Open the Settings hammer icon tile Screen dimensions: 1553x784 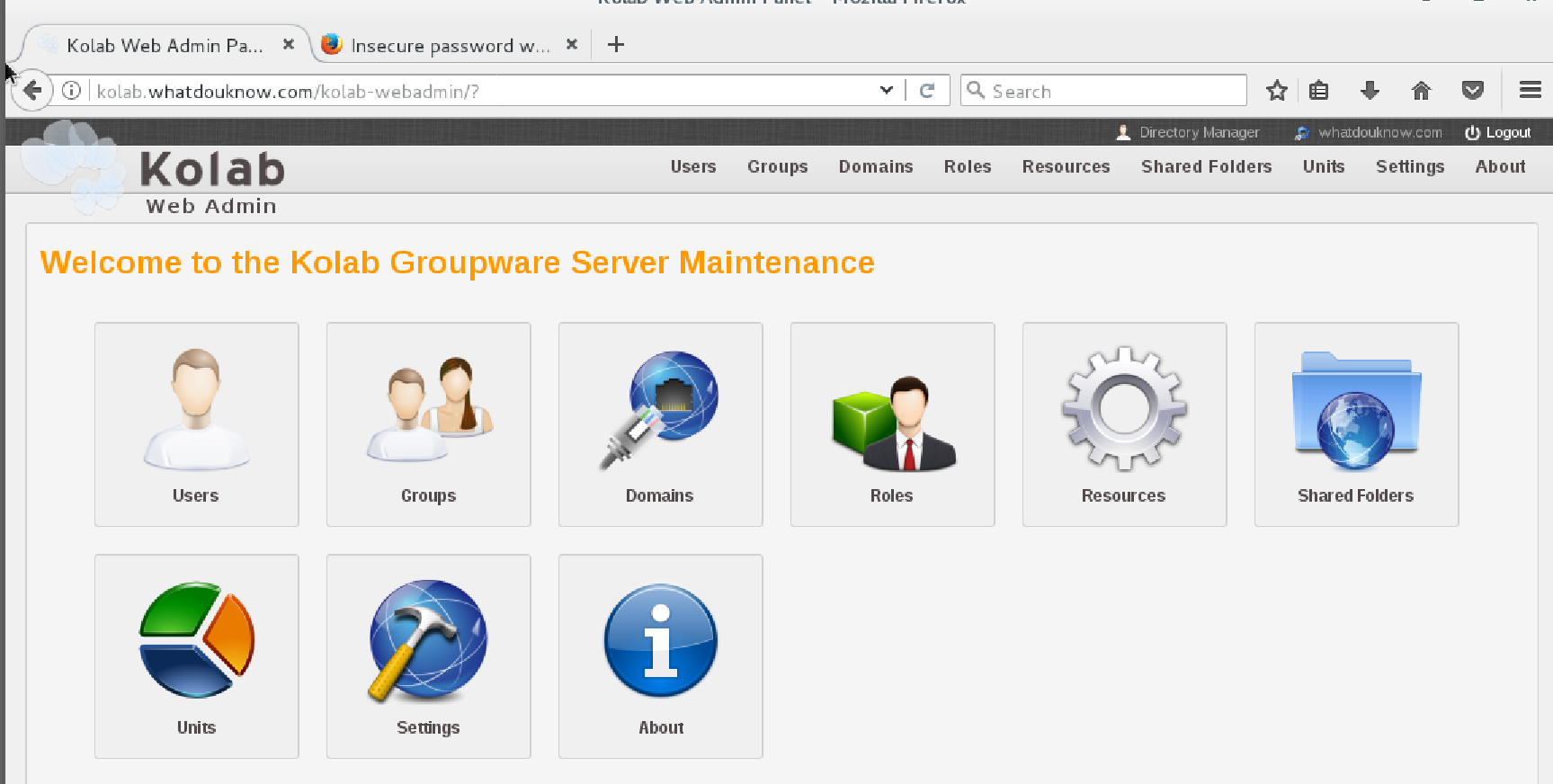[x=428, y=640]
